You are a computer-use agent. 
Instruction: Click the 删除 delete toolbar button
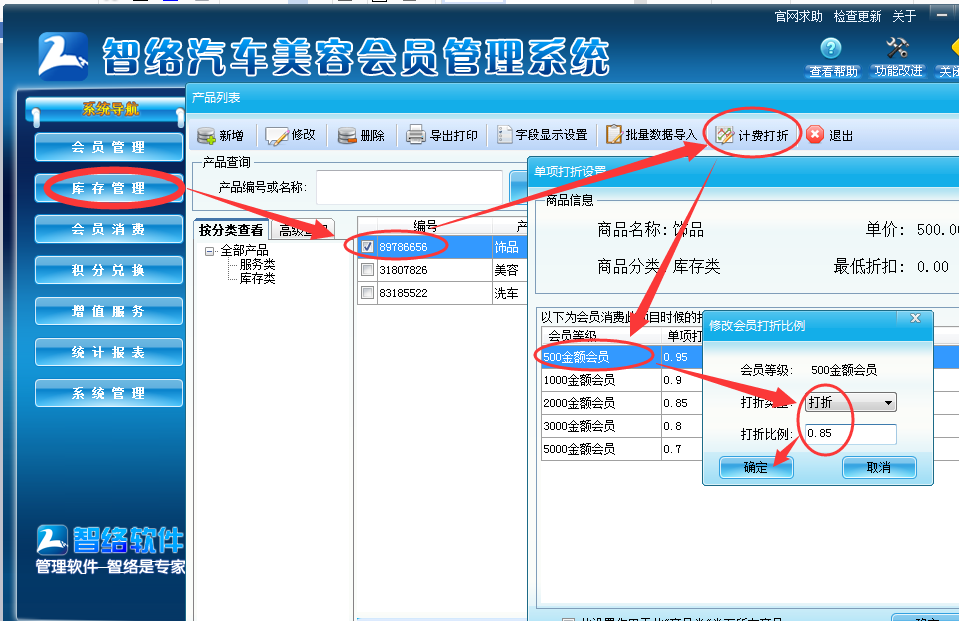[x=361, y=135]
